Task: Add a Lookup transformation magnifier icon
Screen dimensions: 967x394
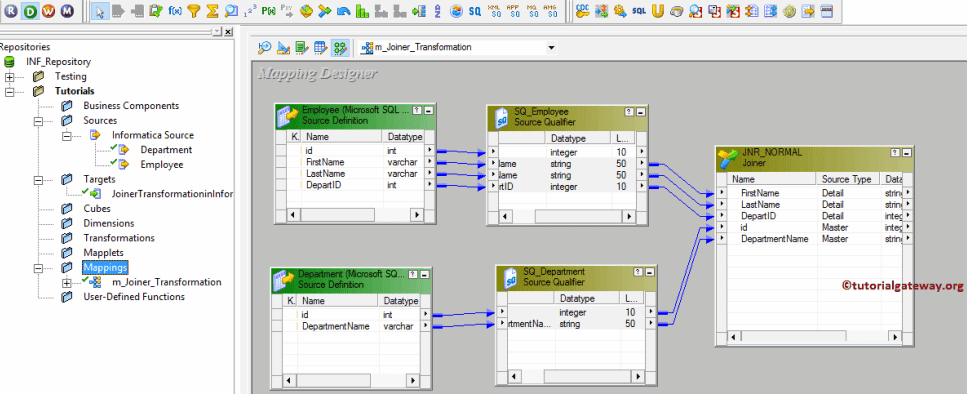Action: pos(231,10)
